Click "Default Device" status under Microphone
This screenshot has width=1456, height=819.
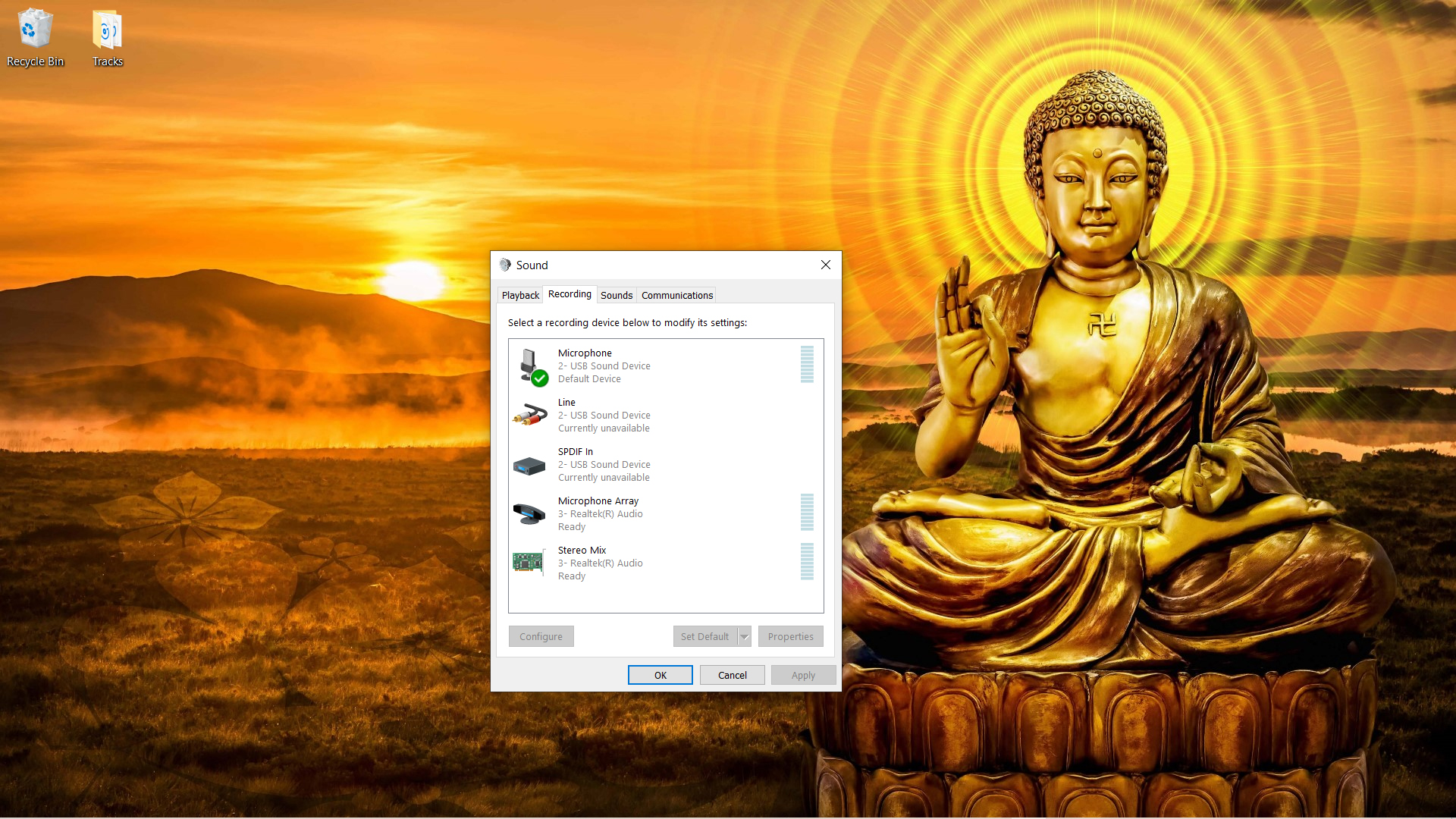[589, 378]
